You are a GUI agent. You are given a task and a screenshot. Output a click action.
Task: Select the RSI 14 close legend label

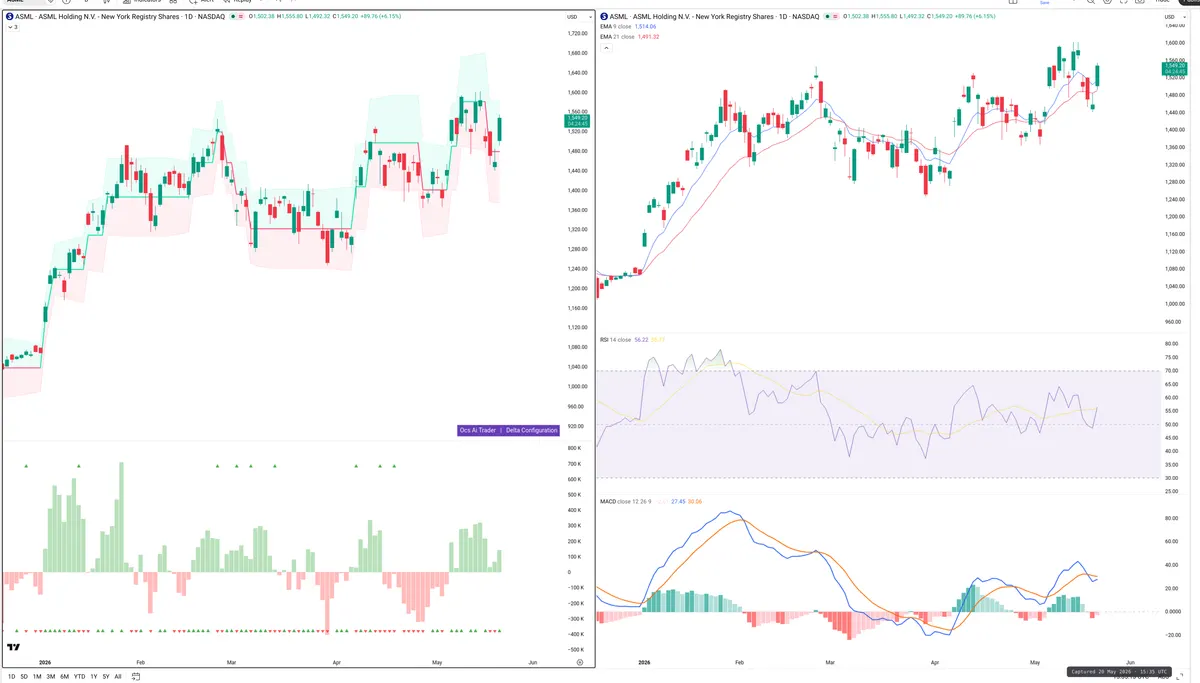pyautogui.click(x=616, y=340)
